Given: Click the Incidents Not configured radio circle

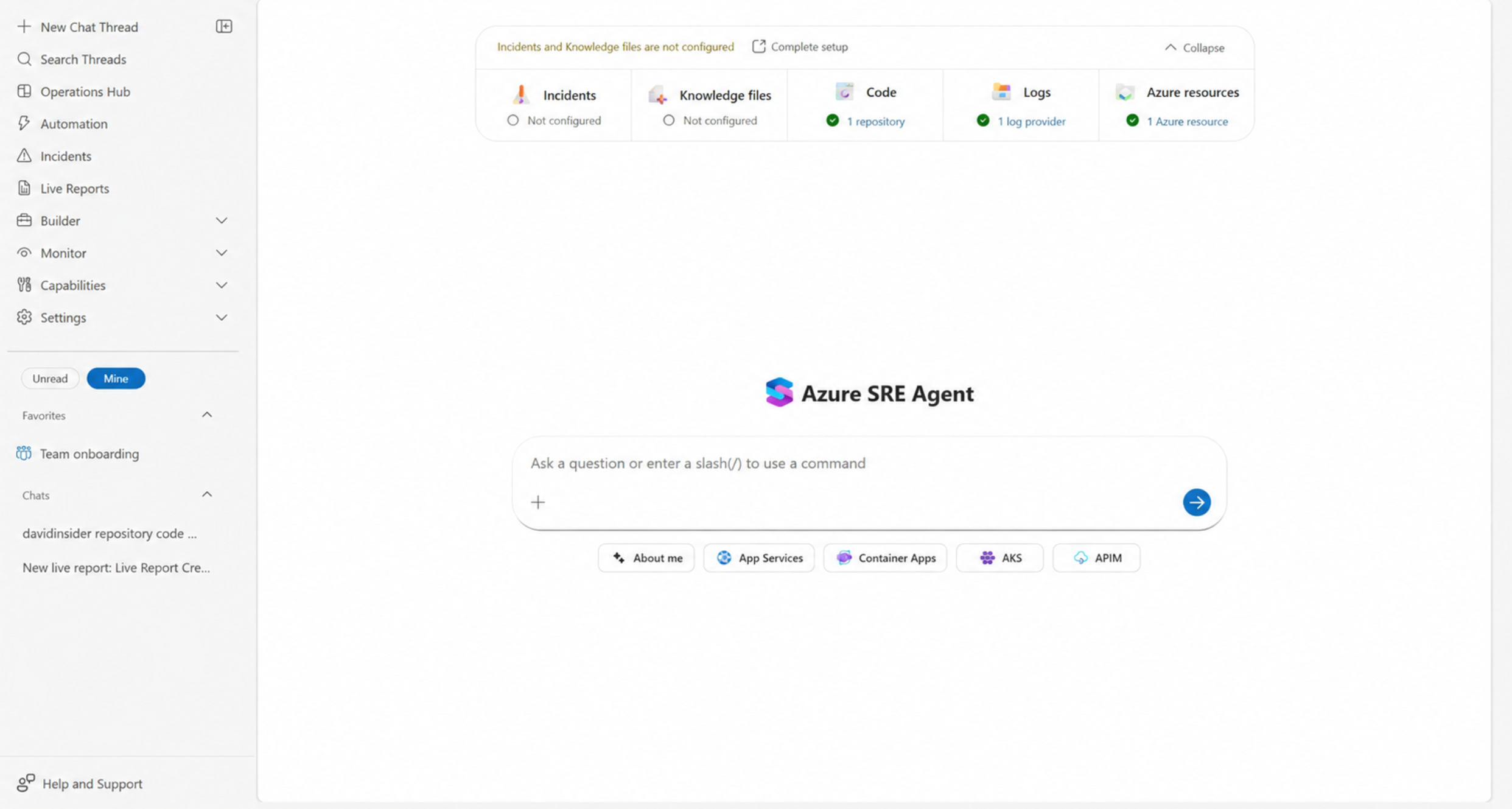Looking at the screenshot, I should (513, 121).
